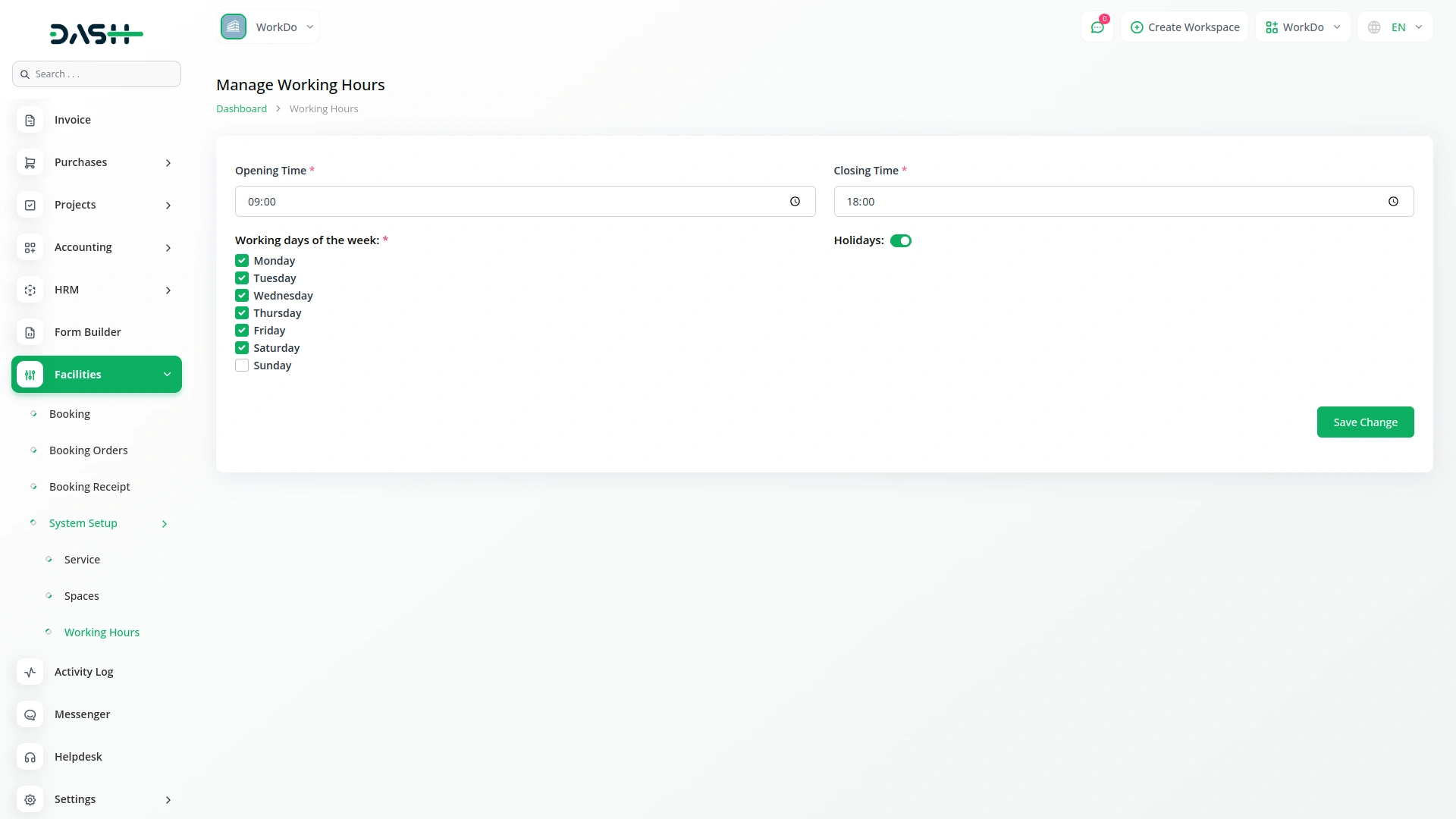Click the Save Change button

coord(1365,422)
